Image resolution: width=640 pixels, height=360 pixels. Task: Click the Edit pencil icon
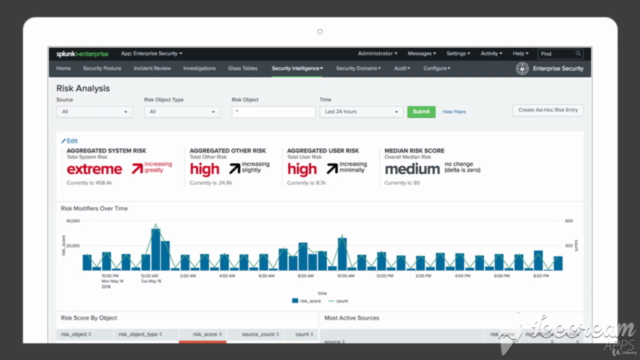point(63,141)
